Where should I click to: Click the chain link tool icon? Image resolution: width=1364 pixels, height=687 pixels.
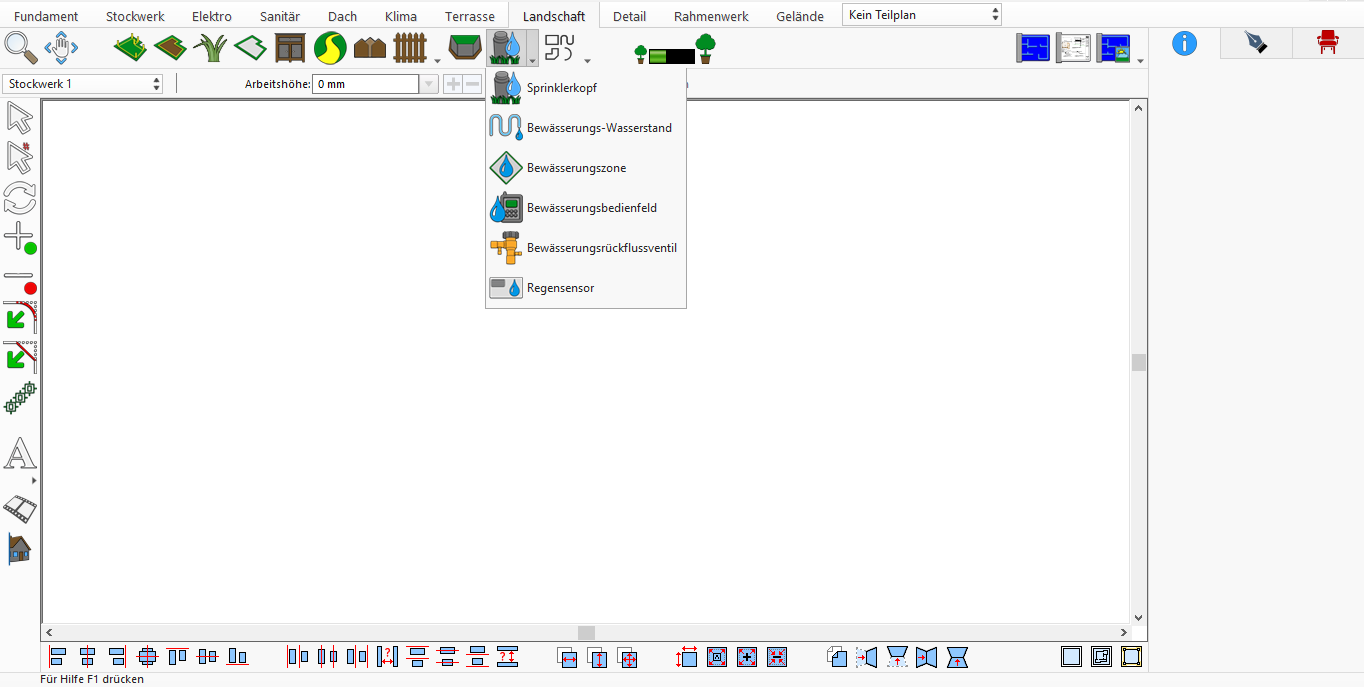(x=20, y=397)
